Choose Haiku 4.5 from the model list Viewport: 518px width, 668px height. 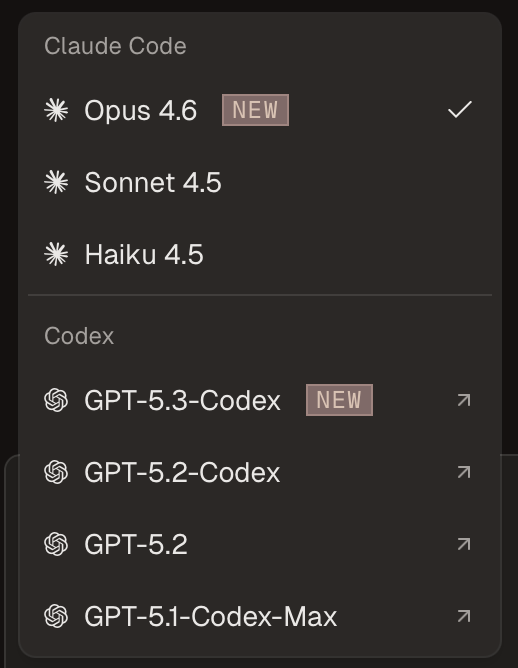coord(260,254)
